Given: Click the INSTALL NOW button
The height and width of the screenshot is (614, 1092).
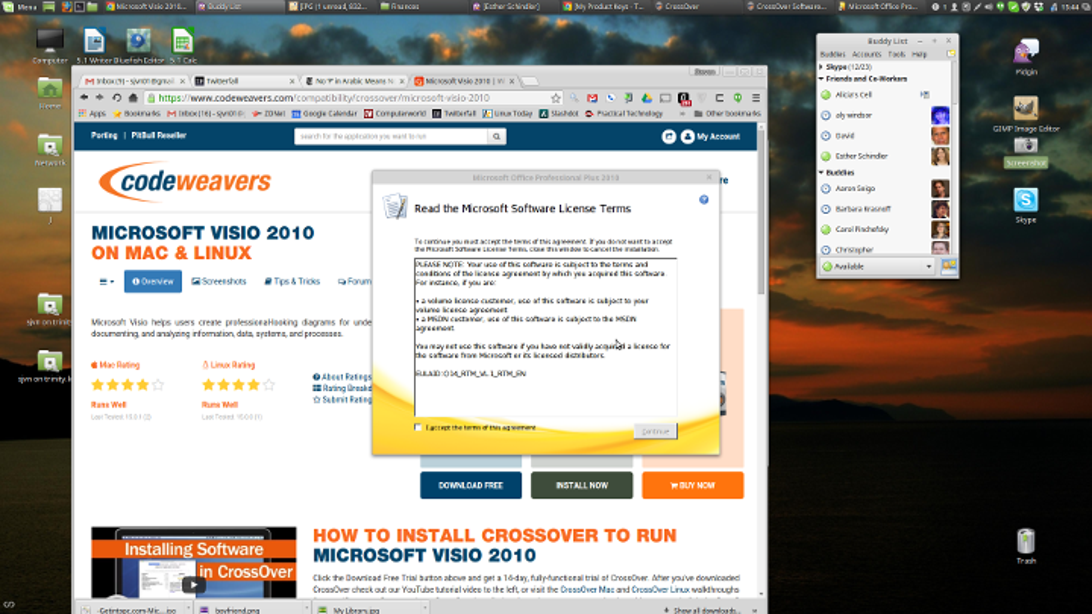Looking at the screenshot, I should tap(582, 485).
